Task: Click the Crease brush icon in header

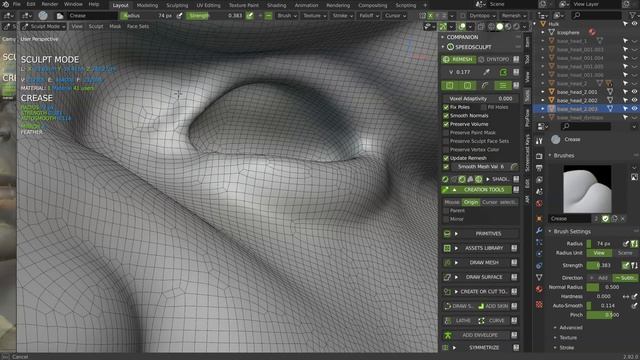Action: tap(43, 16)
